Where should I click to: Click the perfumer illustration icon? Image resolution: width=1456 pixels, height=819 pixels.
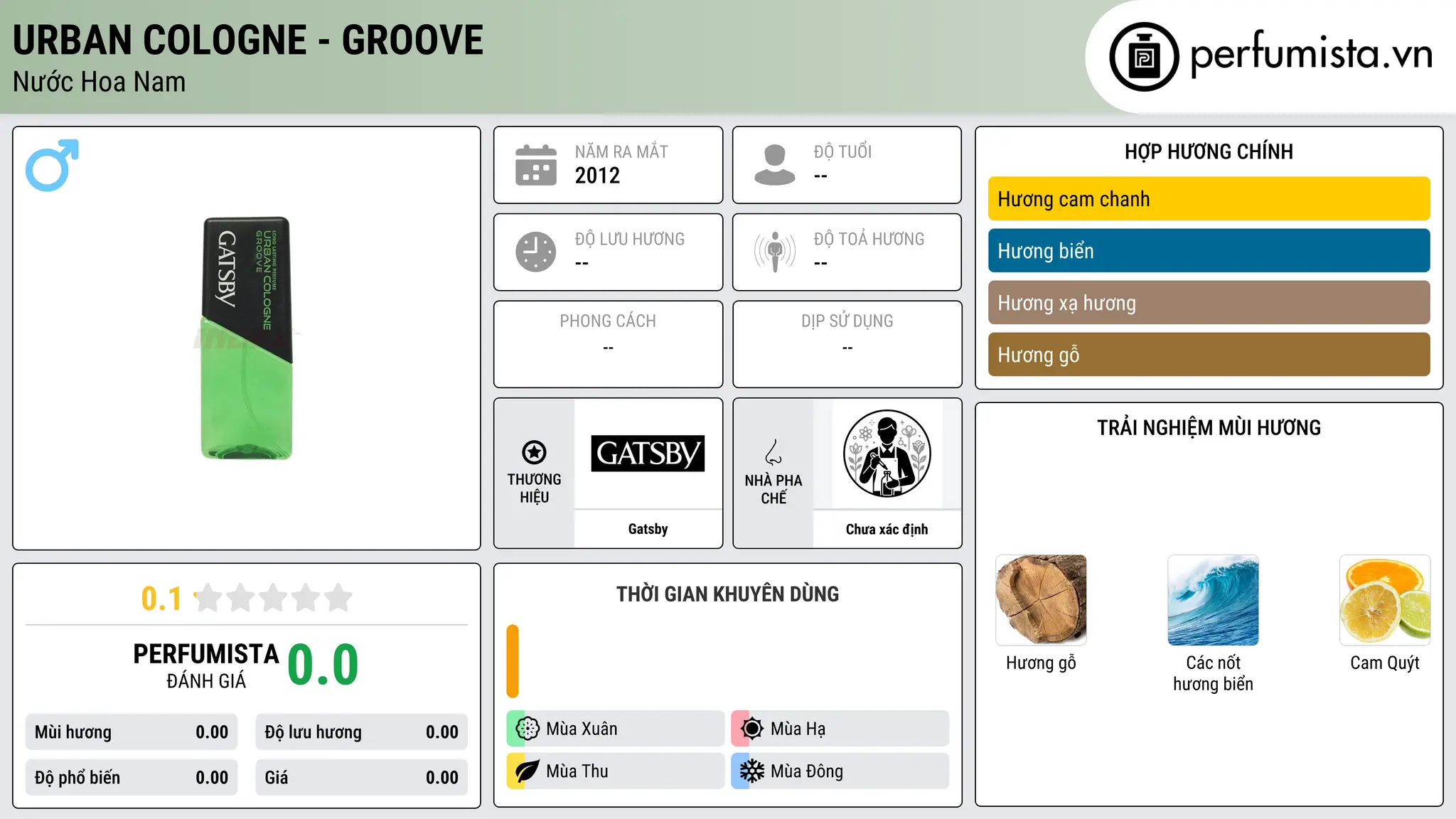887,454
